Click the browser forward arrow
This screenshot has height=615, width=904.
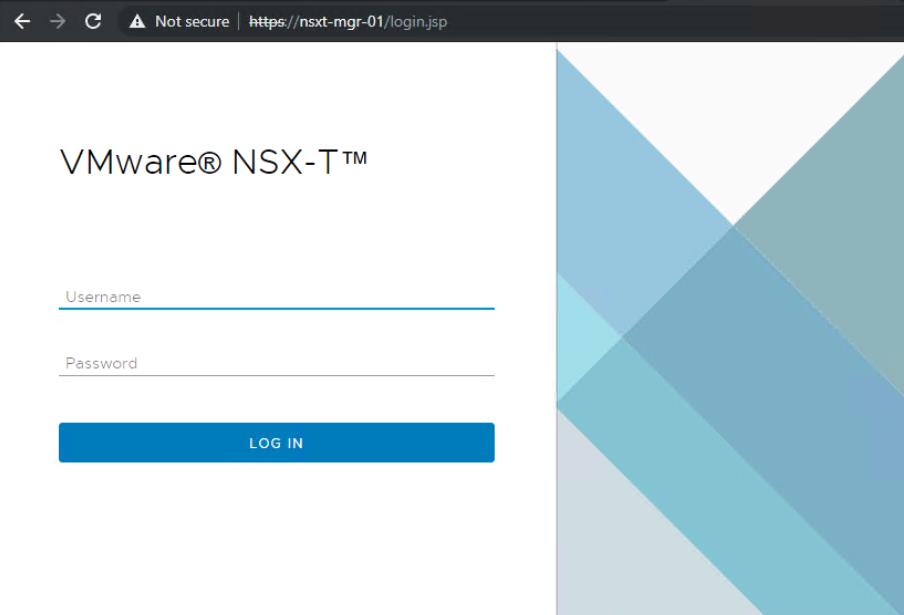click(x=58, y=21)
